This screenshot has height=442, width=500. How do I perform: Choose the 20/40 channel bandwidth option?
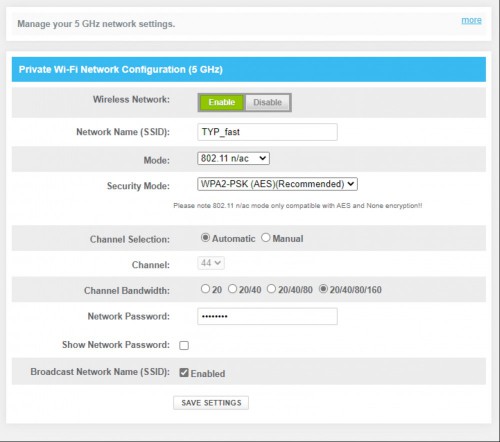point(232,289)
